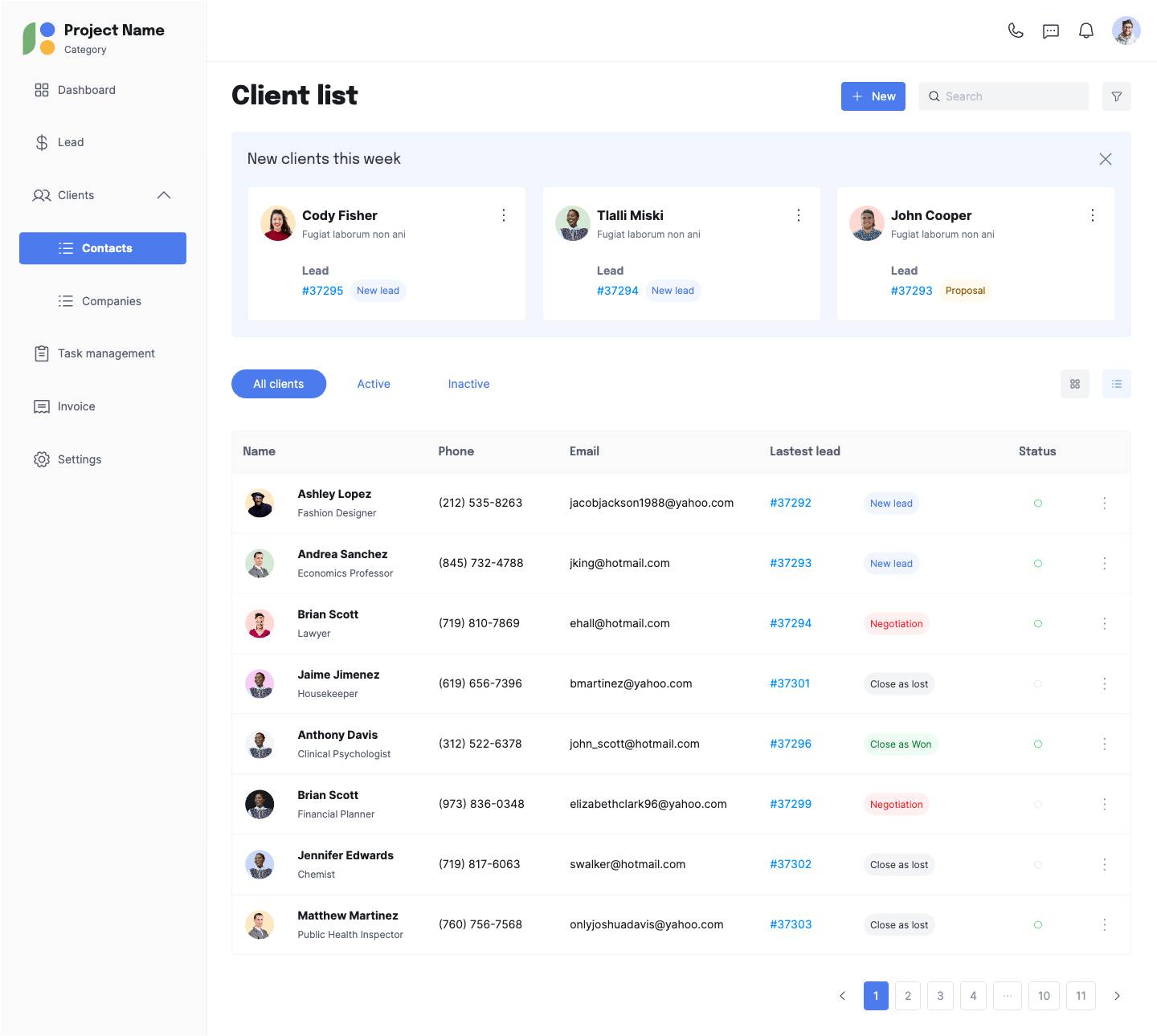Open row options for Brian Scott Lawyer
Screen dimensions: 1157x1036
point(1105,624)
